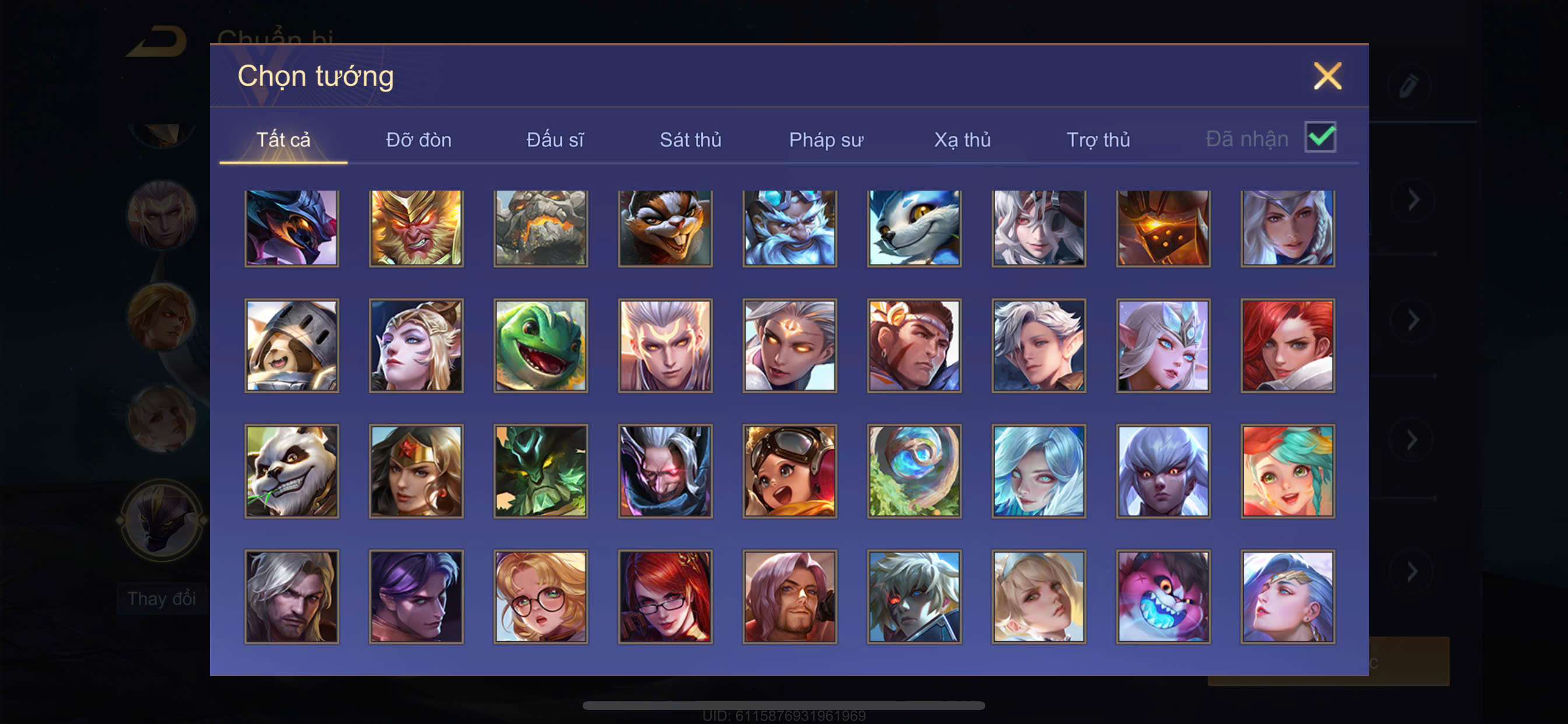The image size is (1568, 724).
Task: Filter heroes by Xạ thủ tab
Action: pos(963,140)
